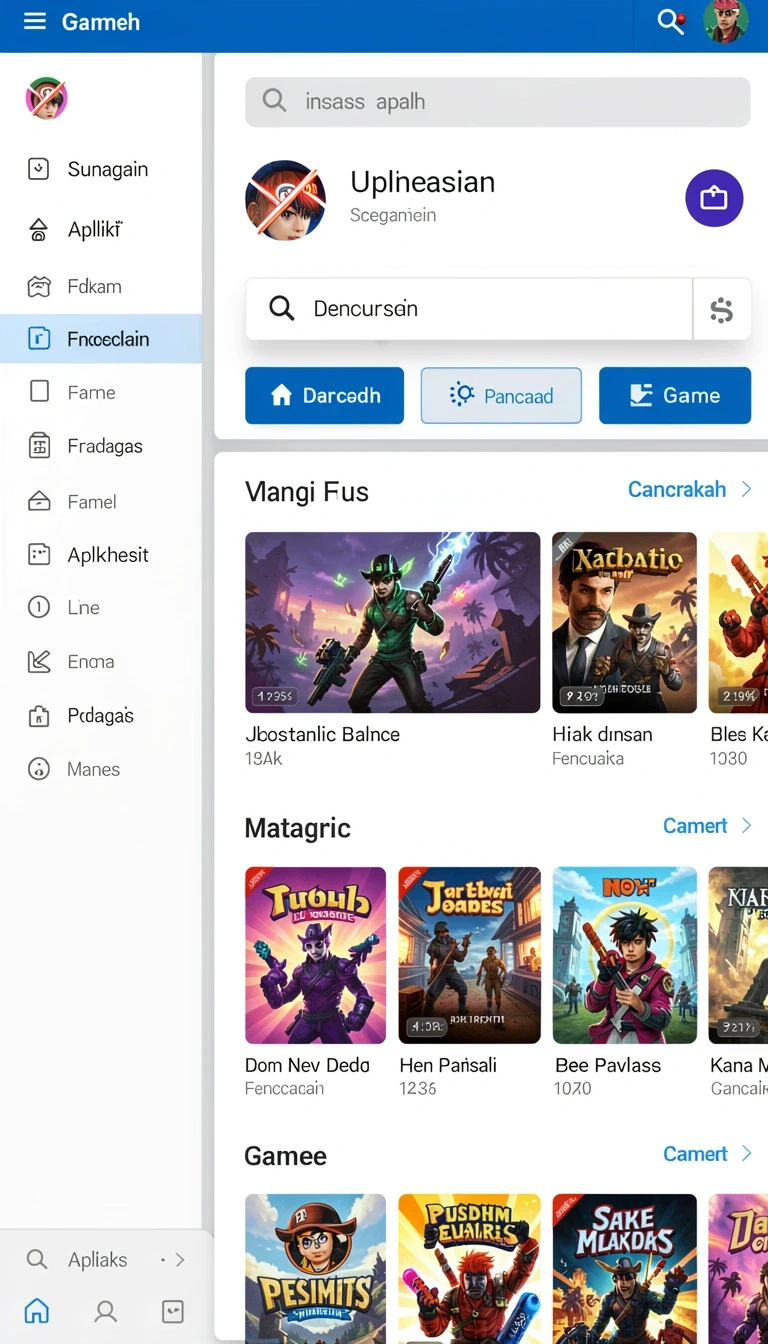Open the Hen Pansali game cover
The height and width of the screenshot is (1344, 768).
point(469,955)
